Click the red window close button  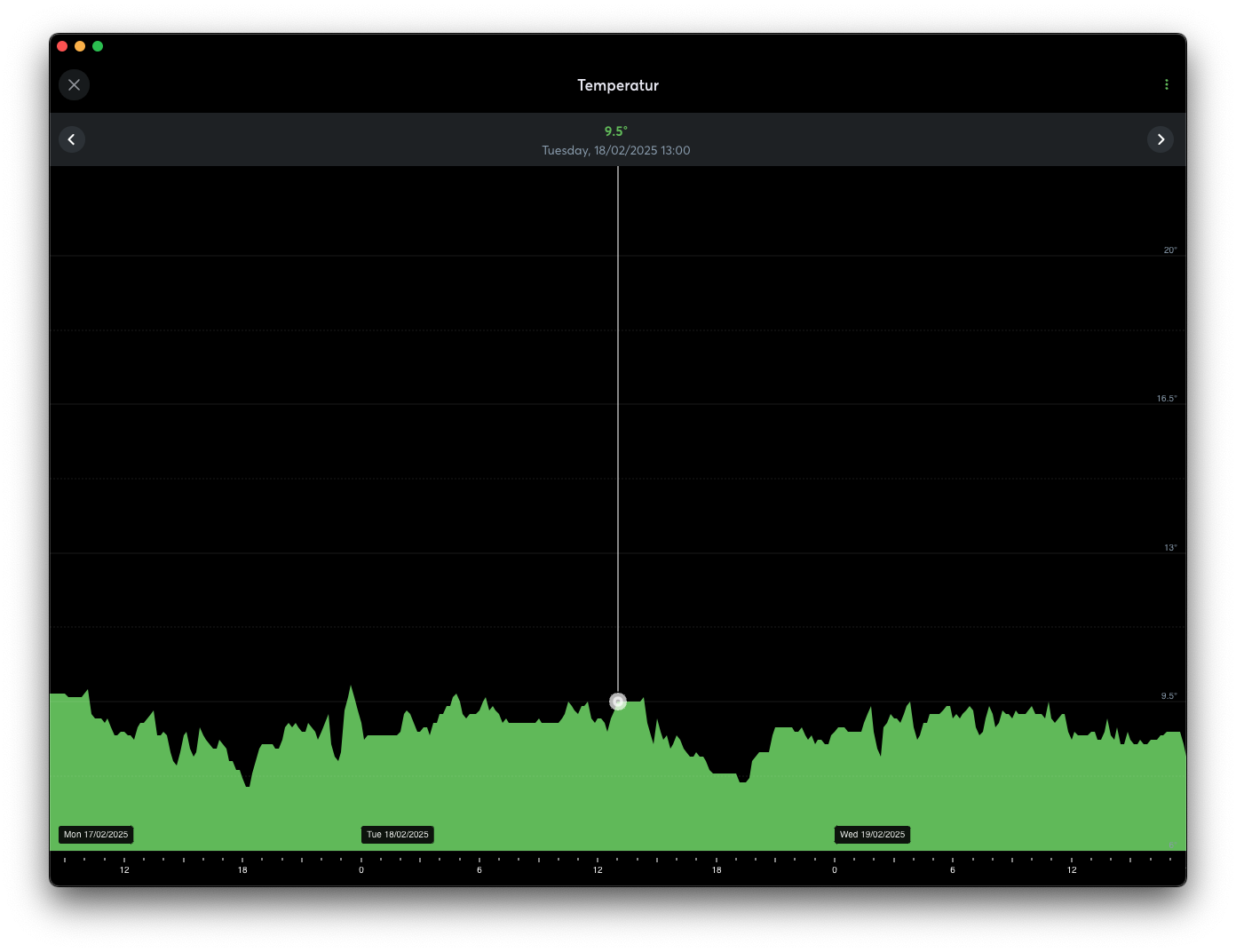point(62,46)
